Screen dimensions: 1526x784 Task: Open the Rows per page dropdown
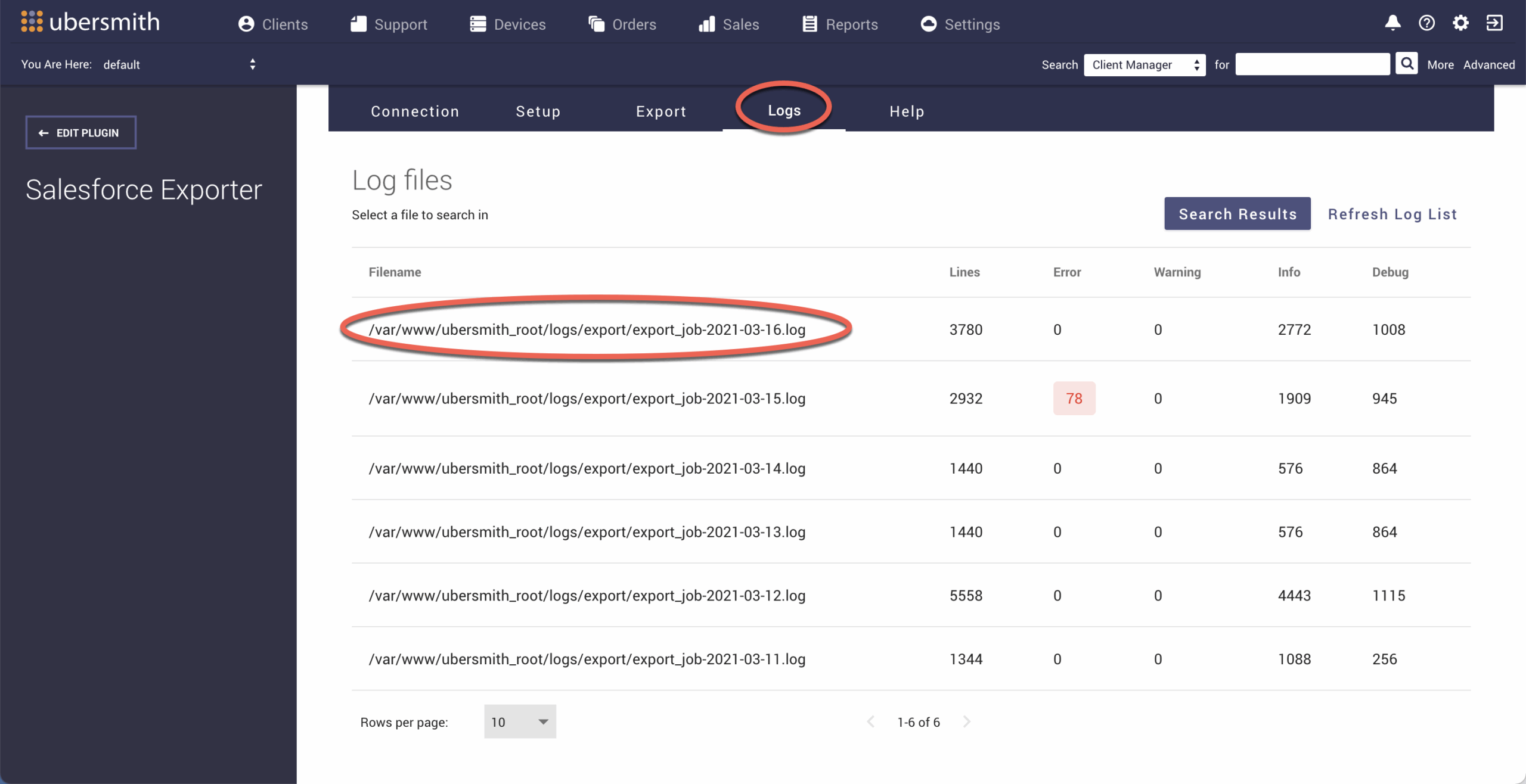(520, 721)
